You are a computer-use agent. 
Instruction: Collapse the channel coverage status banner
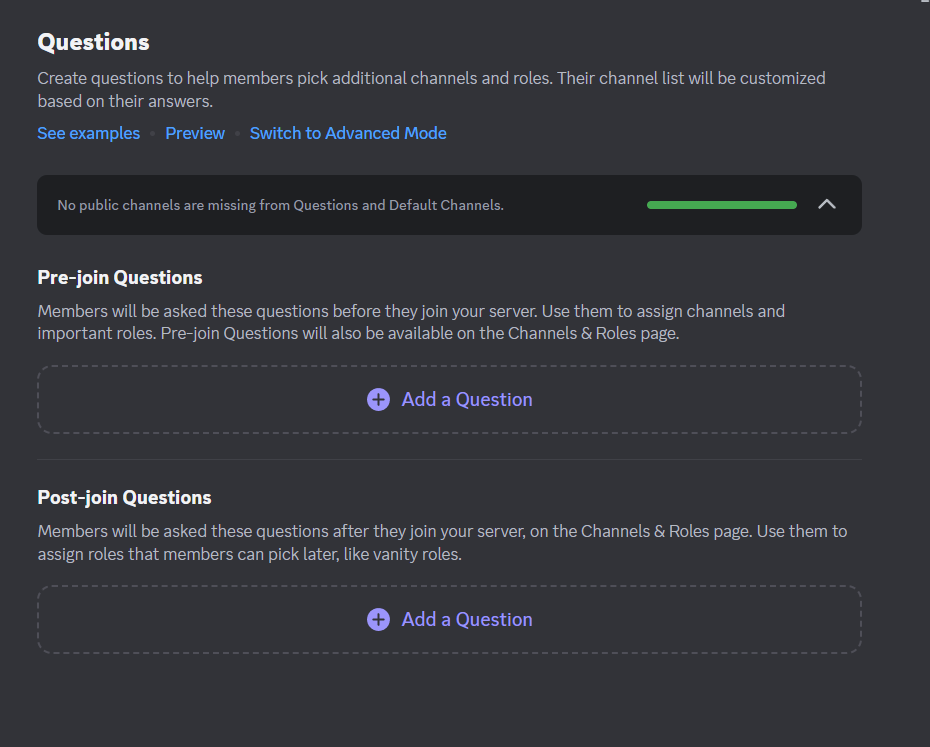tap(826, 205)
